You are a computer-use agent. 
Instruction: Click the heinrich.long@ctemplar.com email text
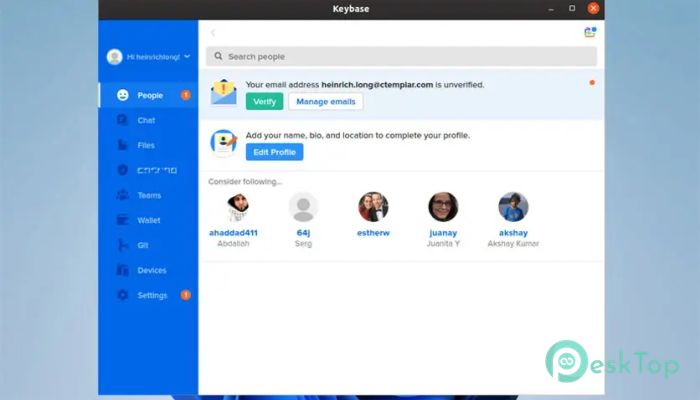[377, 84]
